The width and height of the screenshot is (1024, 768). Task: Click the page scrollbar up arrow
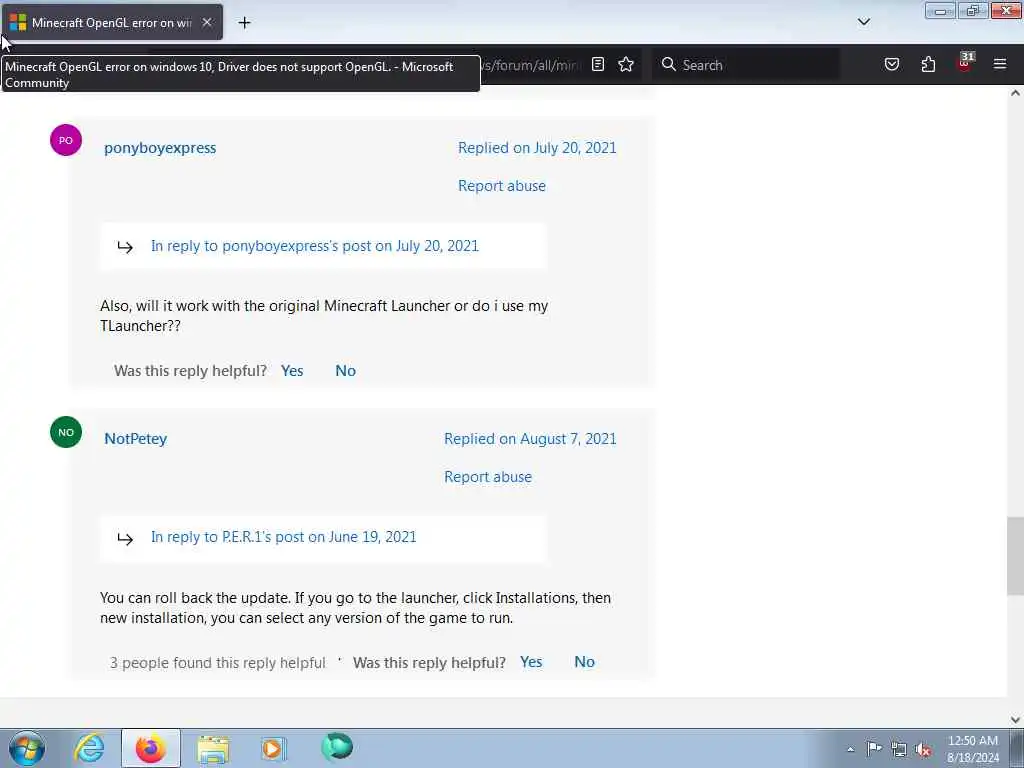coord(1015,93)
